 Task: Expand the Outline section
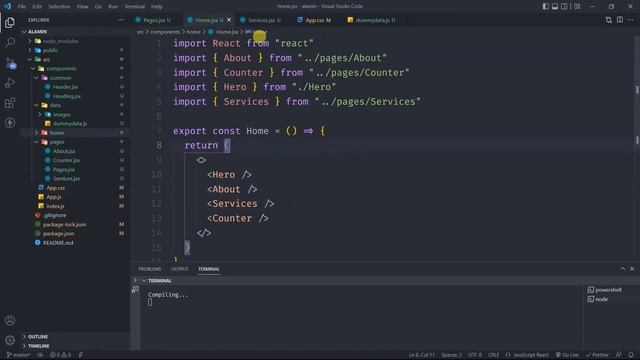pos(38,336)
